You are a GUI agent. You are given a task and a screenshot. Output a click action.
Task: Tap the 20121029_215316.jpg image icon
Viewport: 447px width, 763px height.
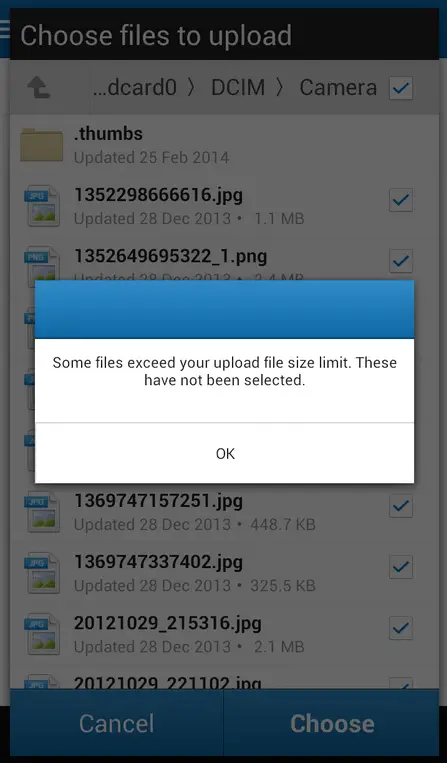click(42, 635)
